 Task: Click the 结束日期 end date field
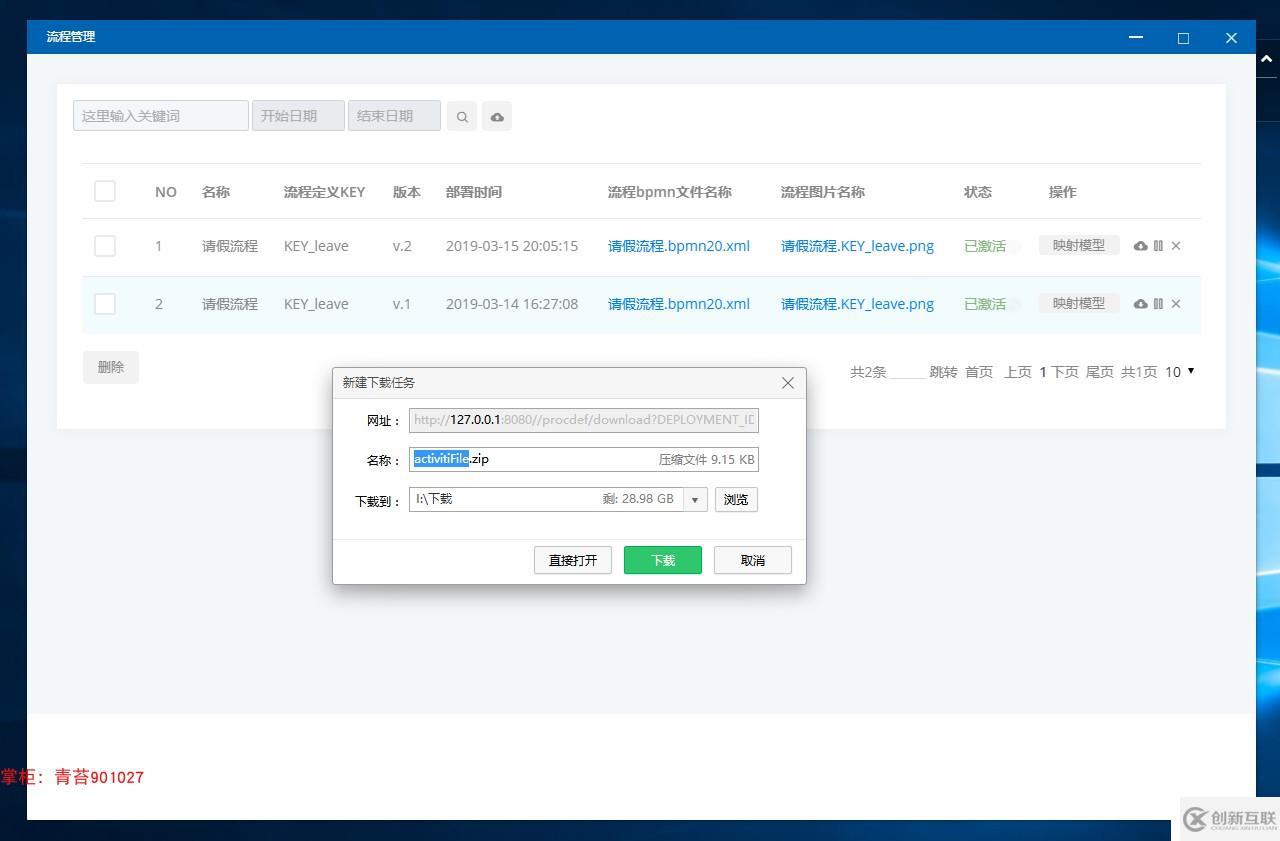pyautogui.click(x=394, y=116)
